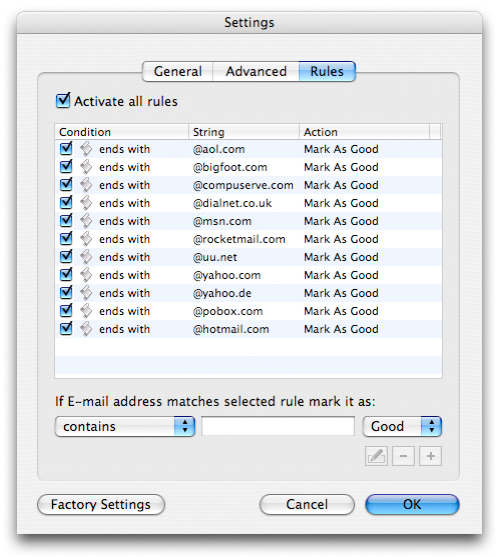Select the '@dialnet.co.uk' string cell
Viewport: 499px width, 557px height.
tap(232, 203)
